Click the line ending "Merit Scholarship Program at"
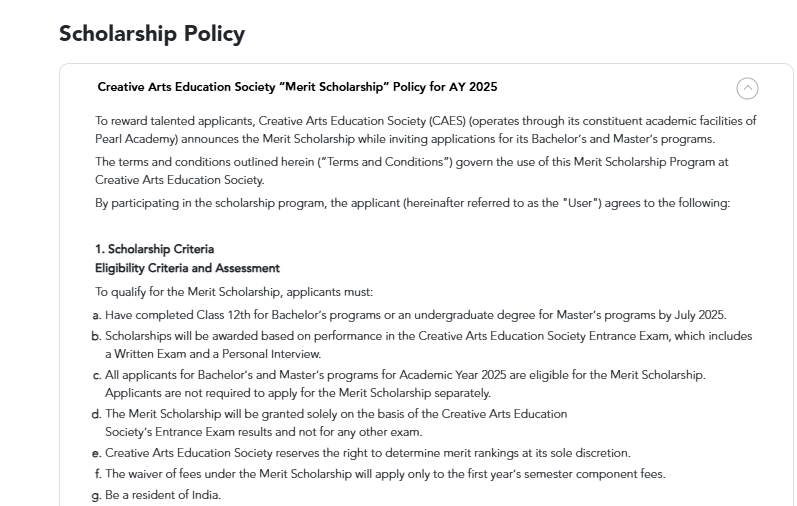This screenshot has height=506, width=797. [x=413, y=162]
